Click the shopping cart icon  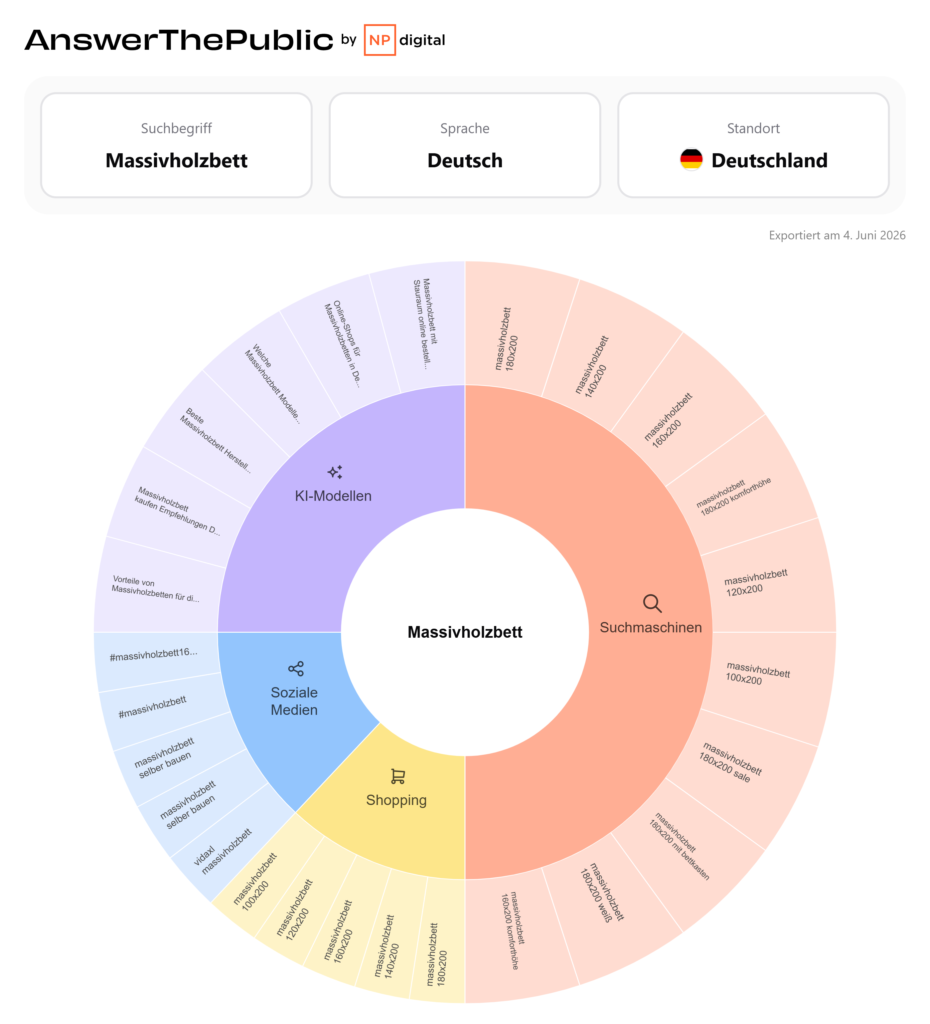click(398, 776)
